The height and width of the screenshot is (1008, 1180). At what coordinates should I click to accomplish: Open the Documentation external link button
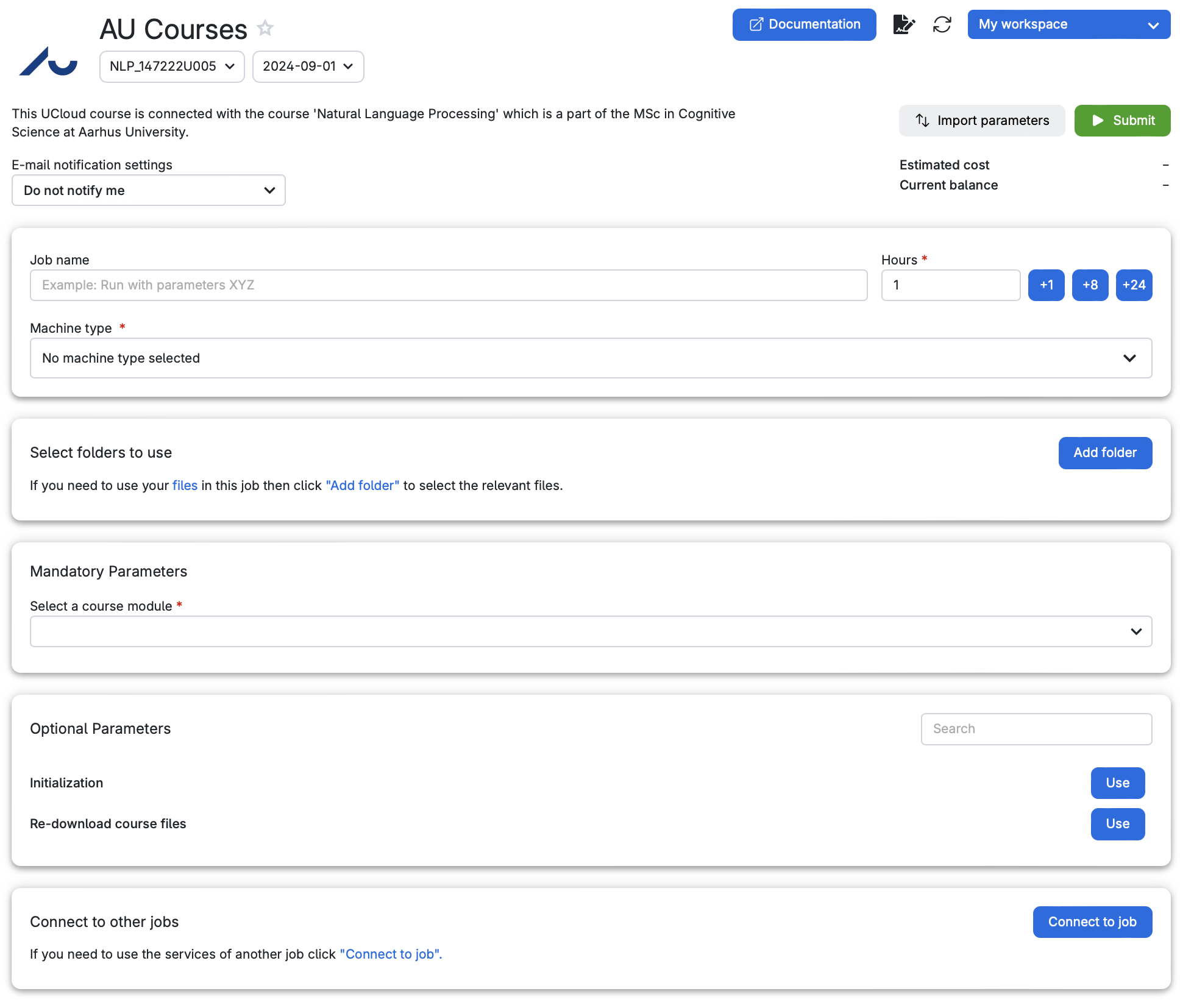click(804, 24)
